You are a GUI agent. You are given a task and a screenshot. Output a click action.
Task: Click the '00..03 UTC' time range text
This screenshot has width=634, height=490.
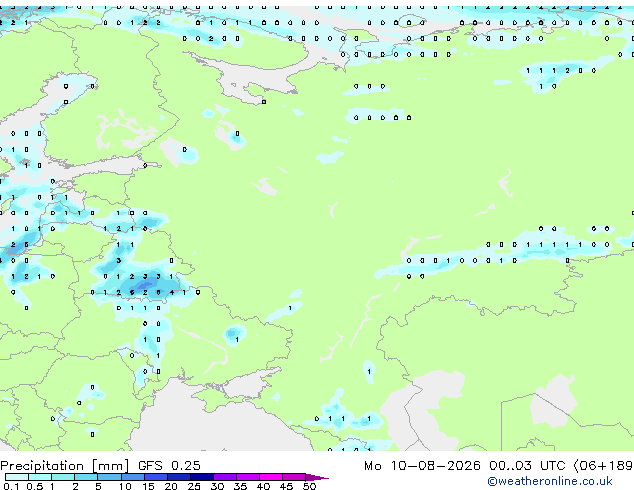click(x=527, y=465)
